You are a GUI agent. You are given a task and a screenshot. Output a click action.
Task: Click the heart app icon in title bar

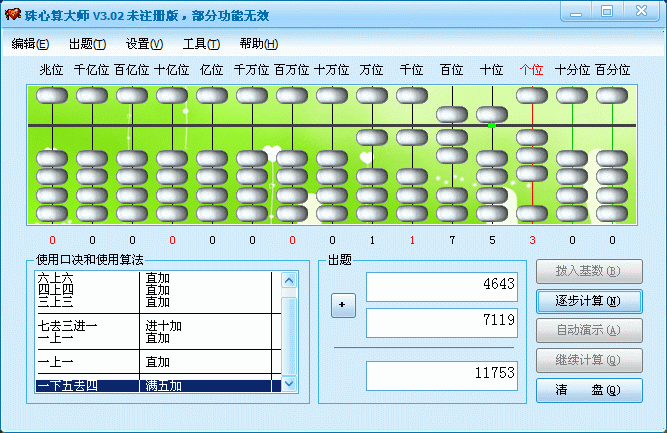12,14
